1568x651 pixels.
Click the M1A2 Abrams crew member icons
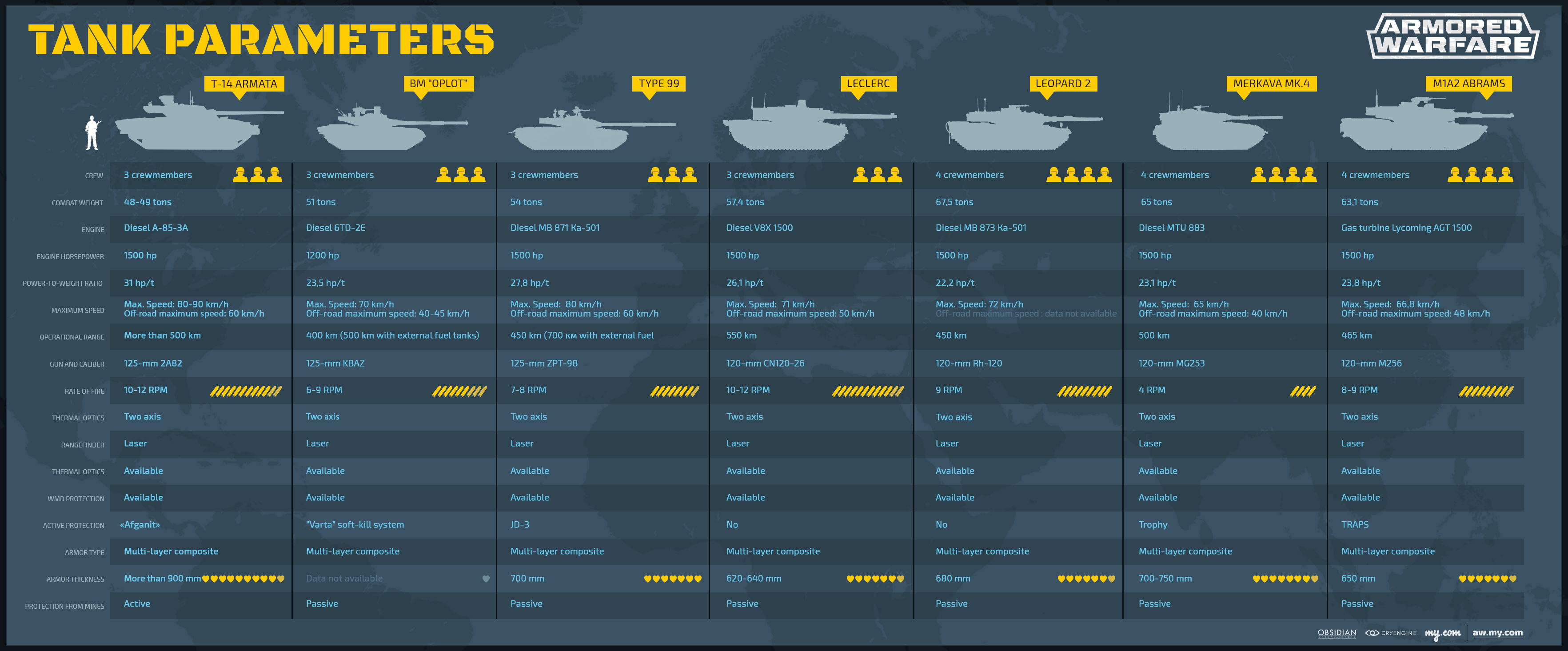click(x=1480, y=175)
